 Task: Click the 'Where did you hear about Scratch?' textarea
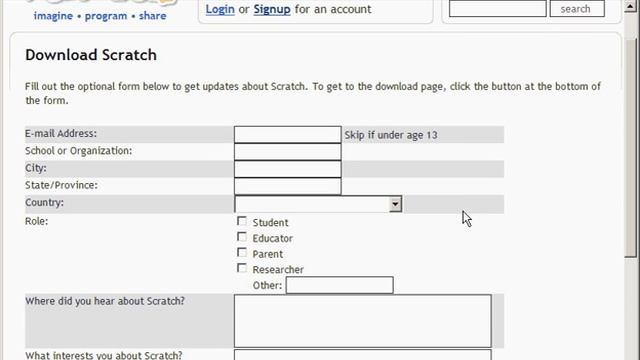click(x=363, y=321)
